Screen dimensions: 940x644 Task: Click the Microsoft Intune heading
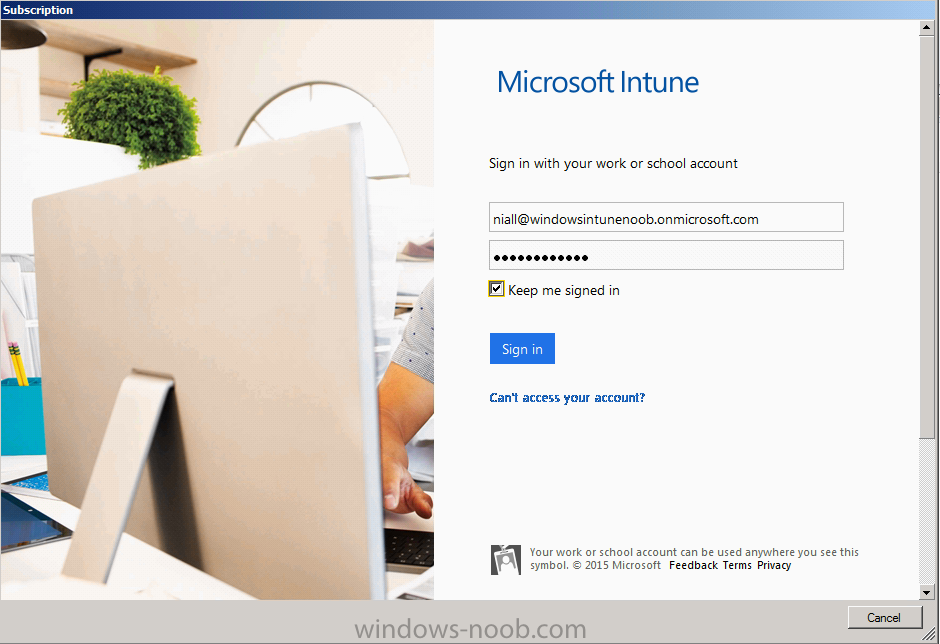598,82
